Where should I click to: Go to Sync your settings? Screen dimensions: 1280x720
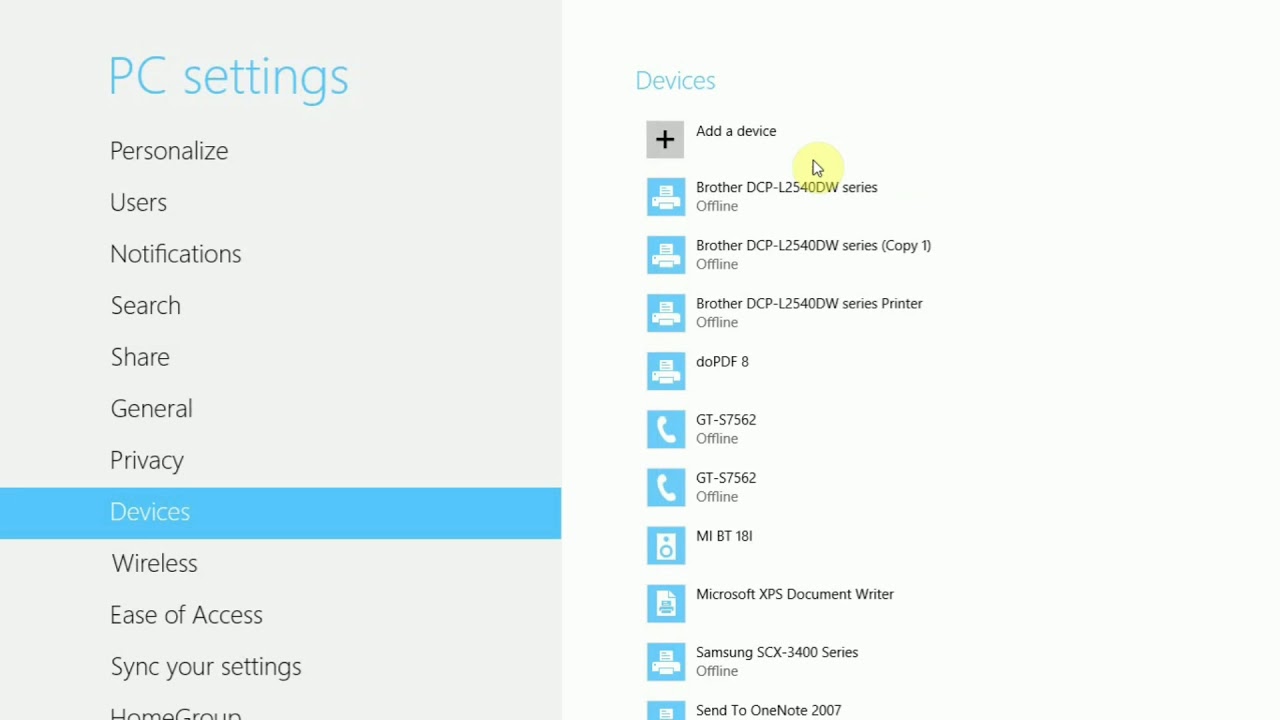(205, 667)
